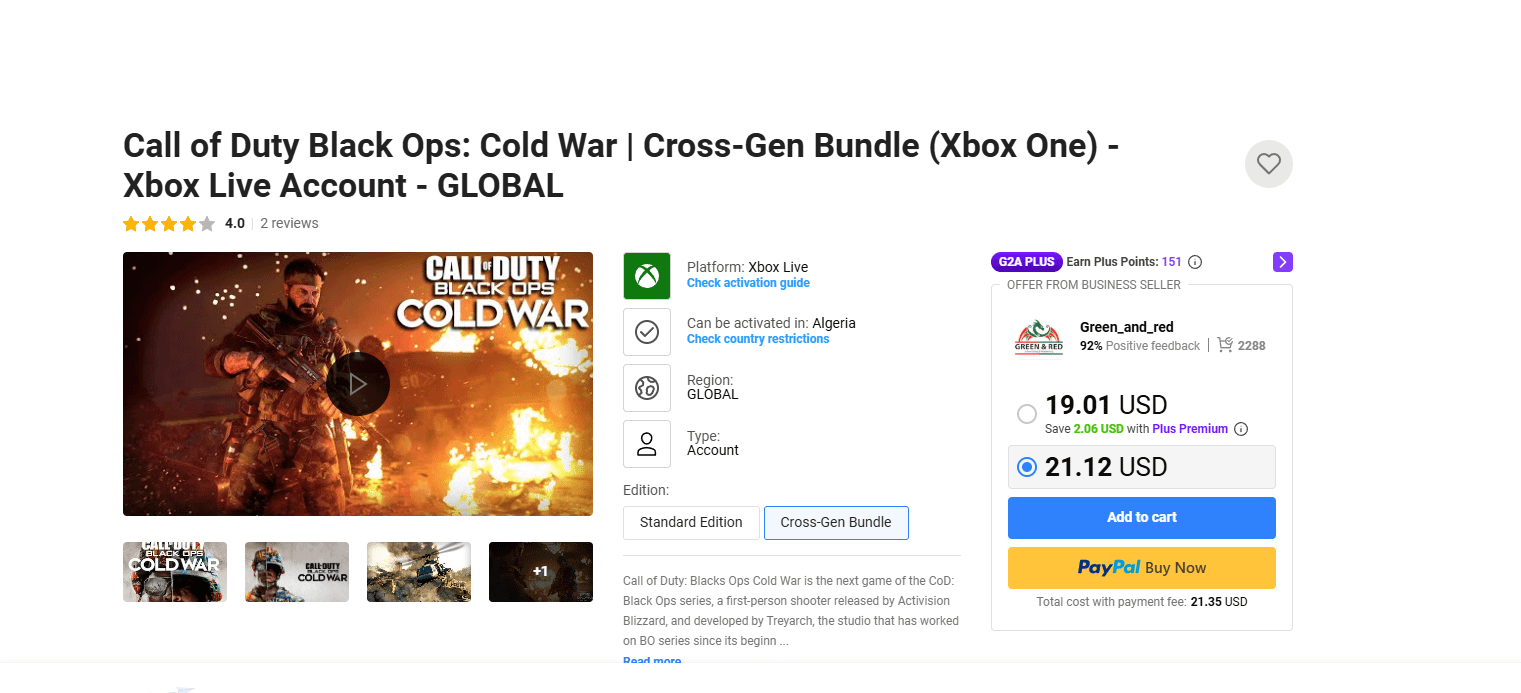Play the Cold War trailer video
Image resolution: width=1521 pixels, height=693 pixels.
pos(357,384)
